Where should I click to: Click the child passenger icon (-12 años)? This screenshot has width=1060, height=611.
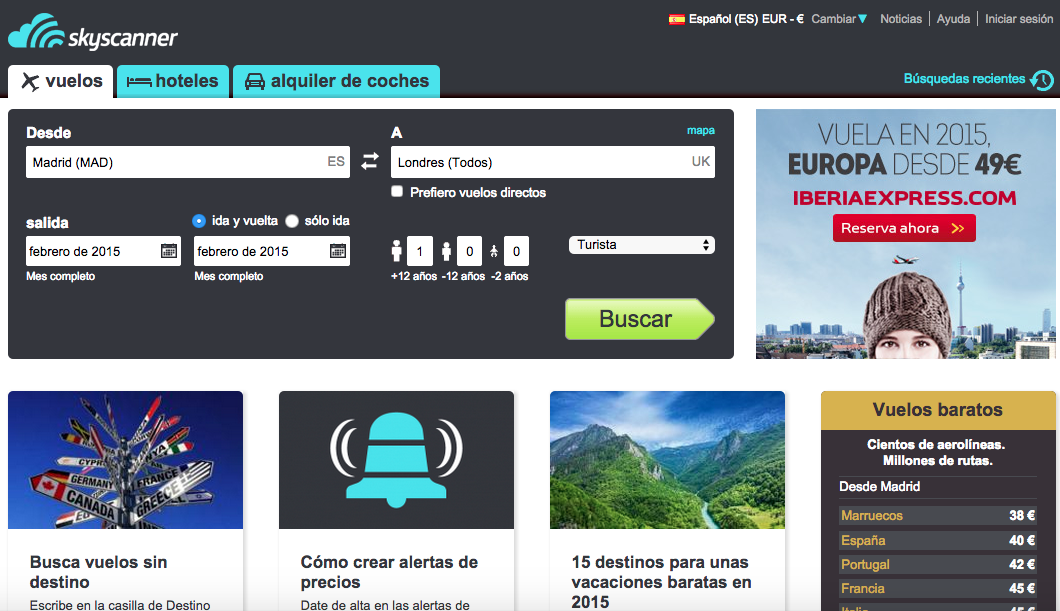(447, 250)
